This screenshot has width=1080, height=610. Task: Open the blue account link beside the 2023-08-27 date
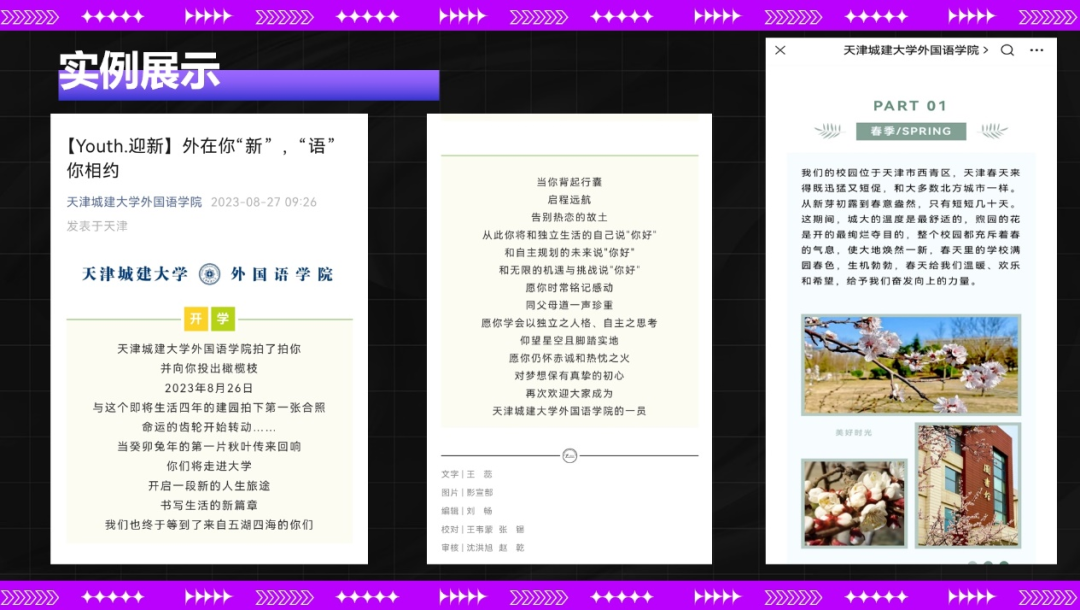point(134,202)
